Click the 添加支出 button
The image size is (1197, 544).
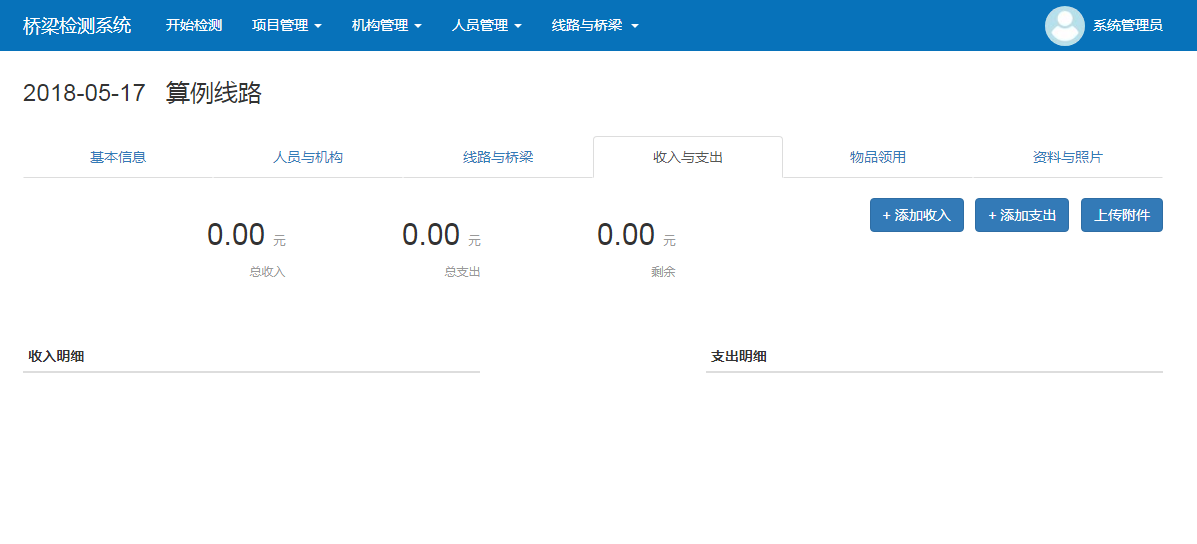tap(1022, 215)
